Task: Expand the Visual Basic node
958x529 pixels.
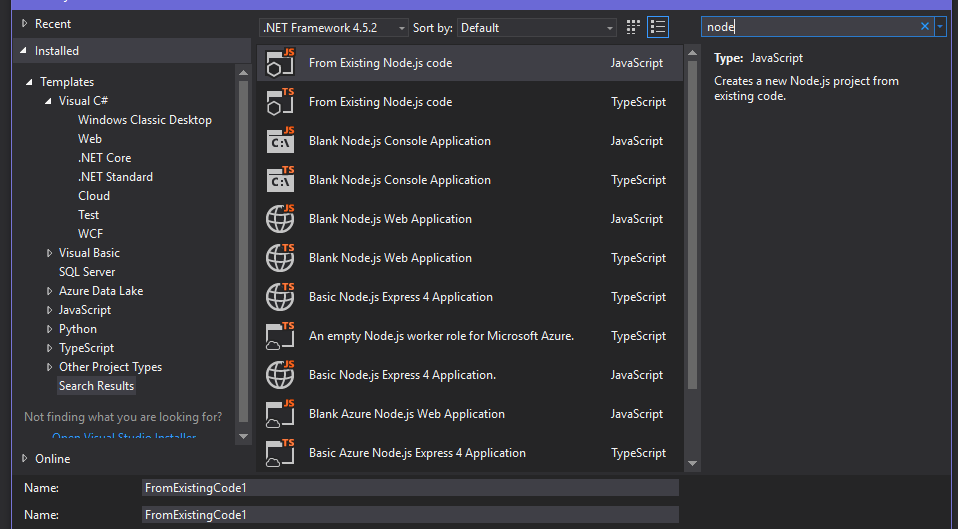Action: [49, 253]
